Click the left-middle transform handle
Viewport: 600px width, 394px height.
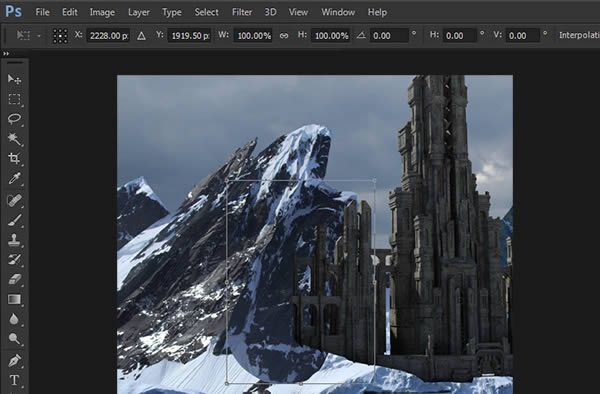227,282
